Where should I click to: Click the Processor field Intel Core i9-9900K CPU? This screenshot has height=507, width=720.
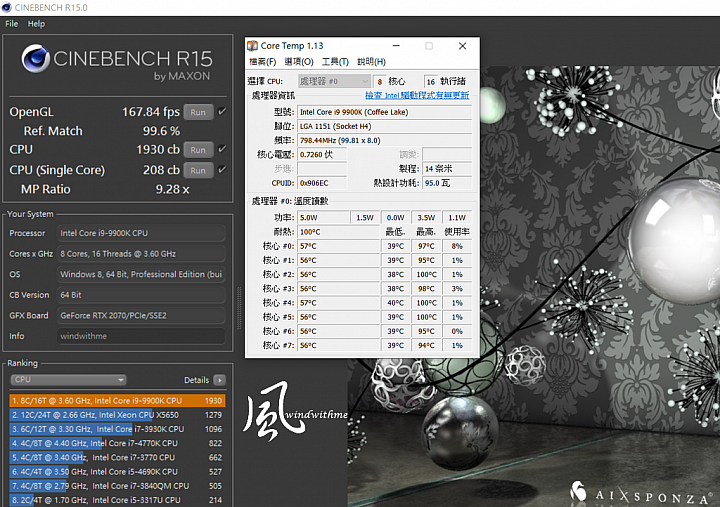[x=141, y=233]
